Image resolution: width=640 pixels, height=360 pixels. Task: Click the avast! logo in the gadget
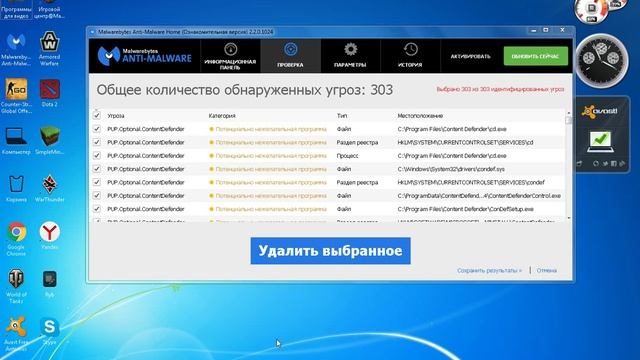[x=600, y=111]
